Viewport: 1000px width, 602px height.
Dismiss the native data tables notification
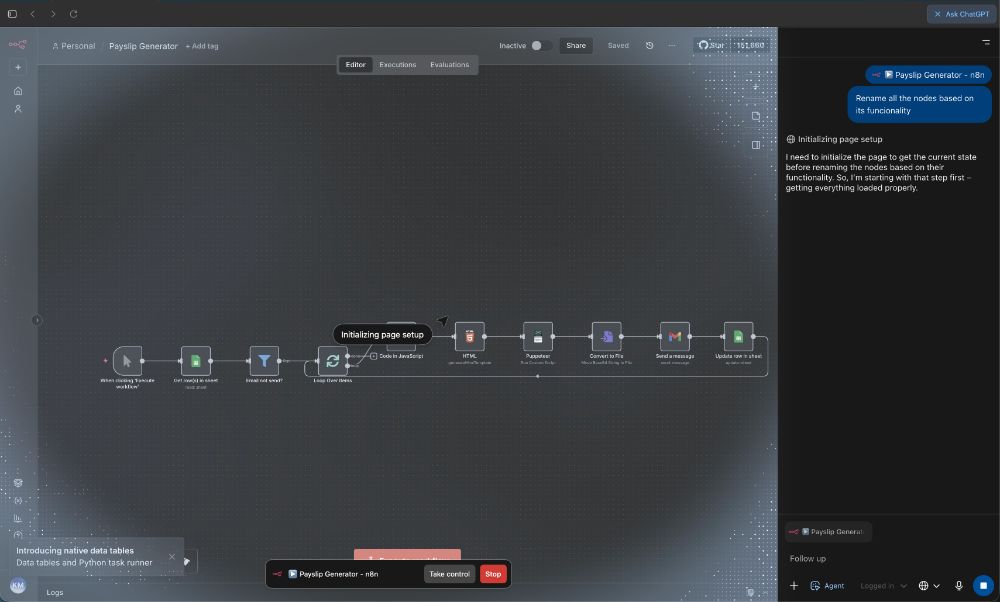[x=172, y=557]
